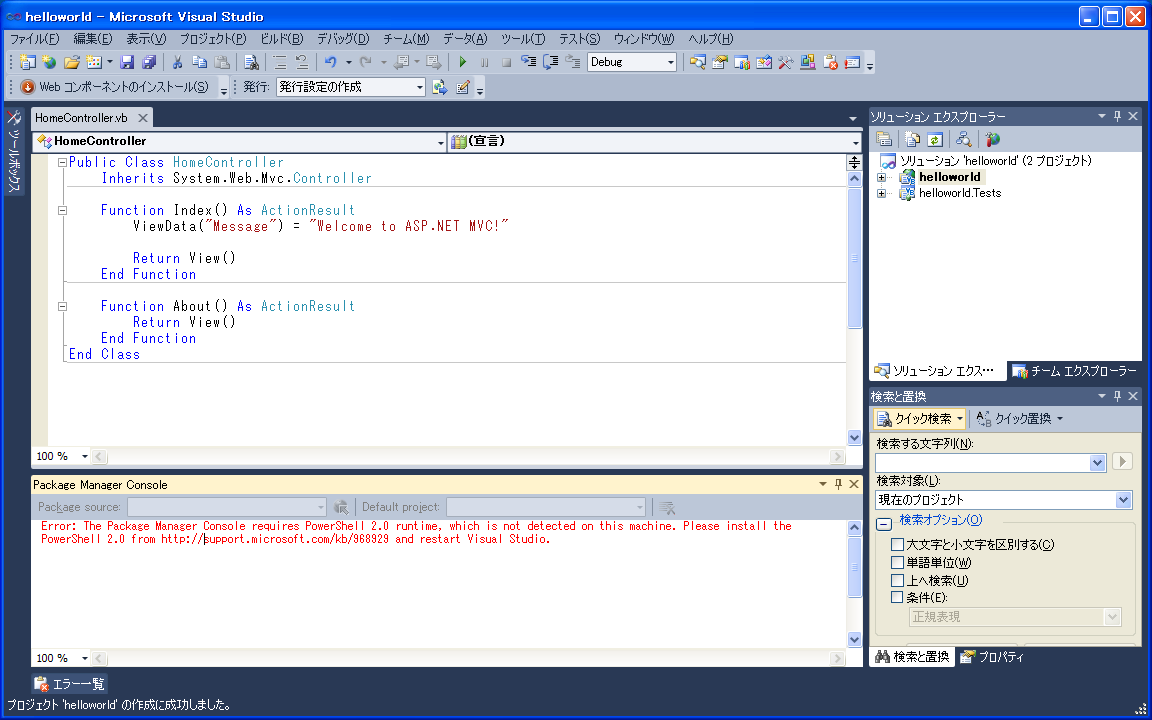
Task: Click the Open File folder icon
Action: click(71, 62)
